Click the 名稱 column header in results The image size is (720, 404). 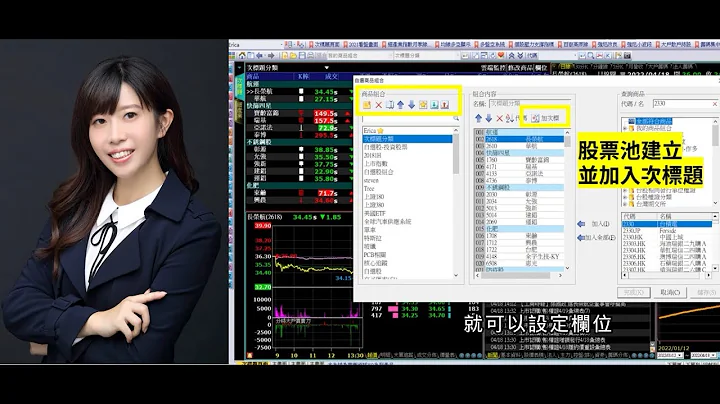pos(685,216)
